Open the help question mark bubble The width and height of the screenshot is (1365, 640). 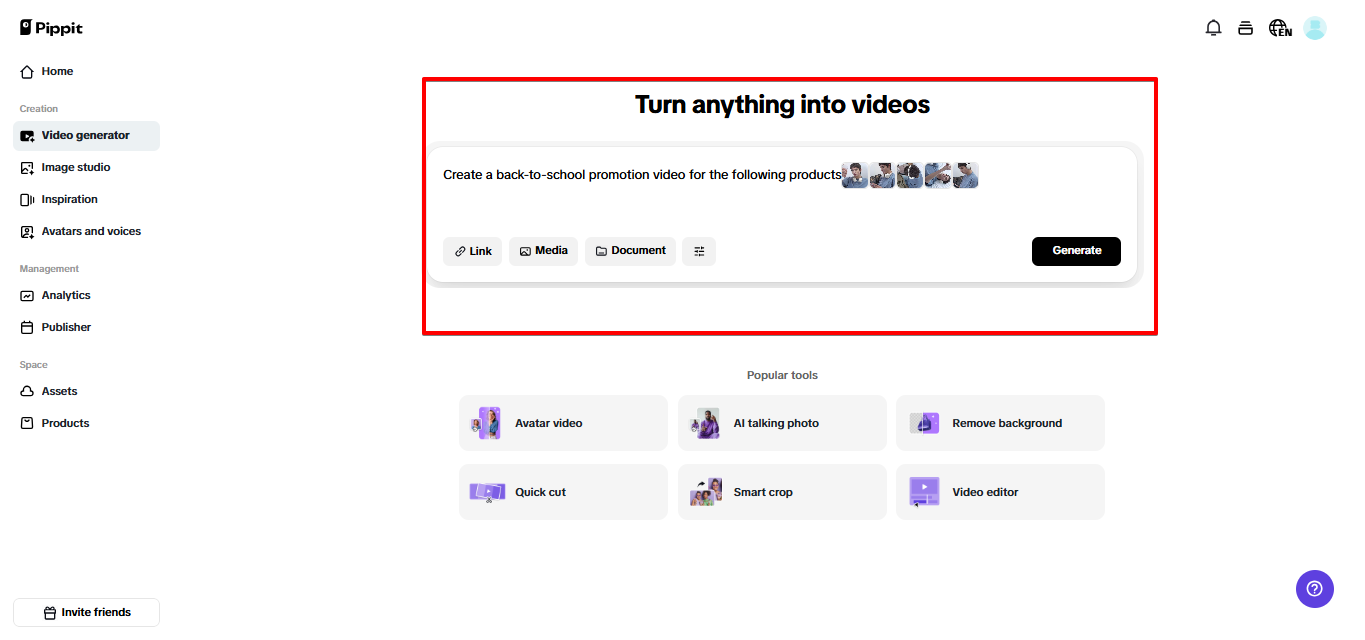click(x=1314, y=589)
